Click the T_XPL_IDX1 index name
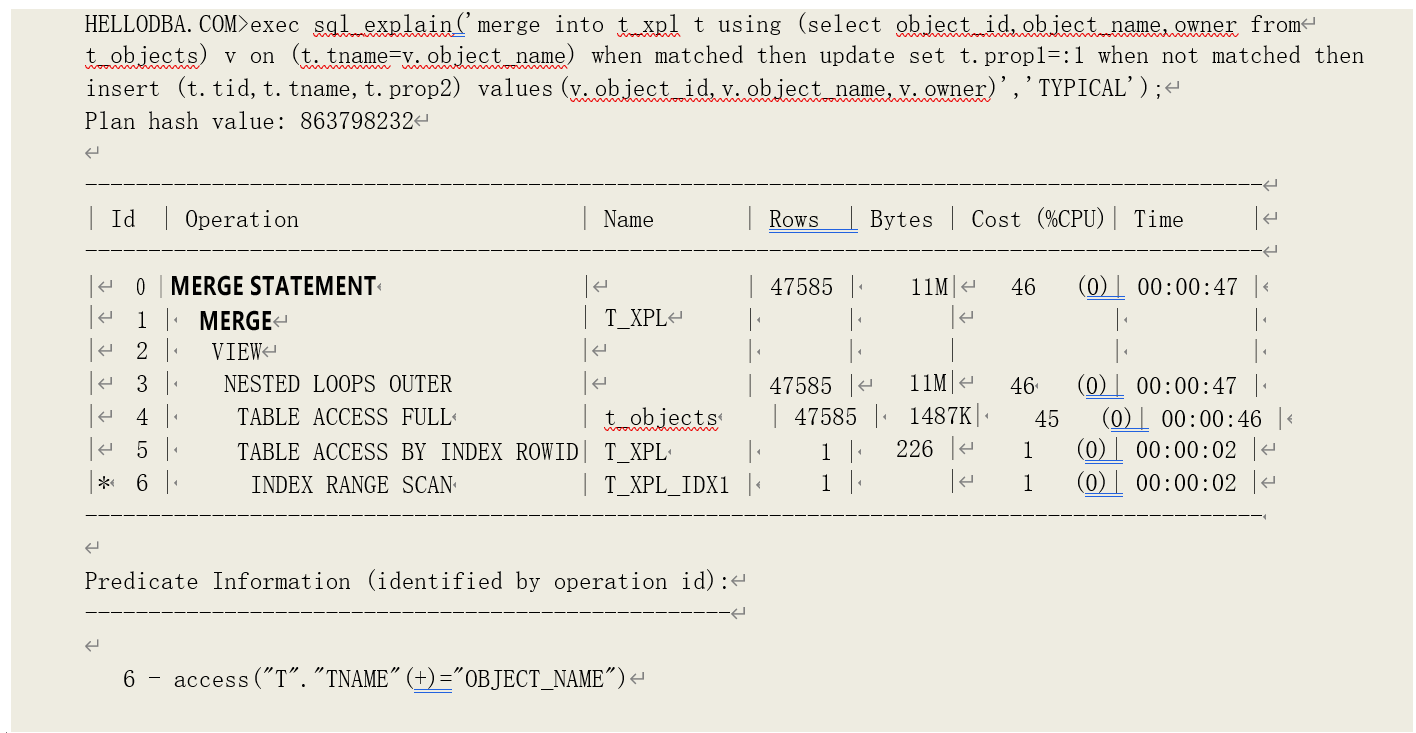Screen dimensions: 1416x733 pyautogui.click(x=667, y=485)
